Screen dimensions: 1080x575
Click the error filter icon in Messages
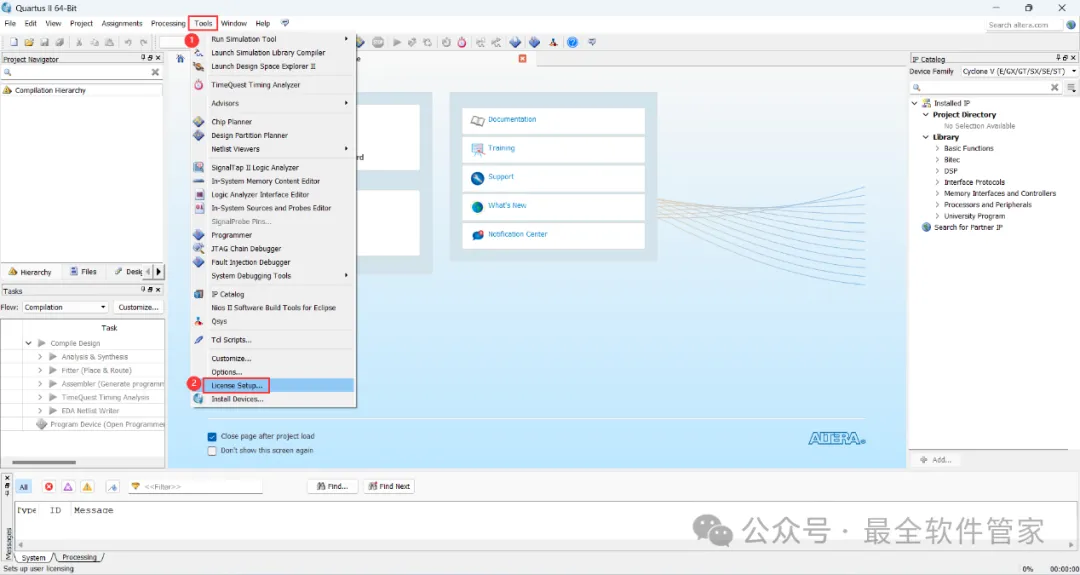[49, 486]
